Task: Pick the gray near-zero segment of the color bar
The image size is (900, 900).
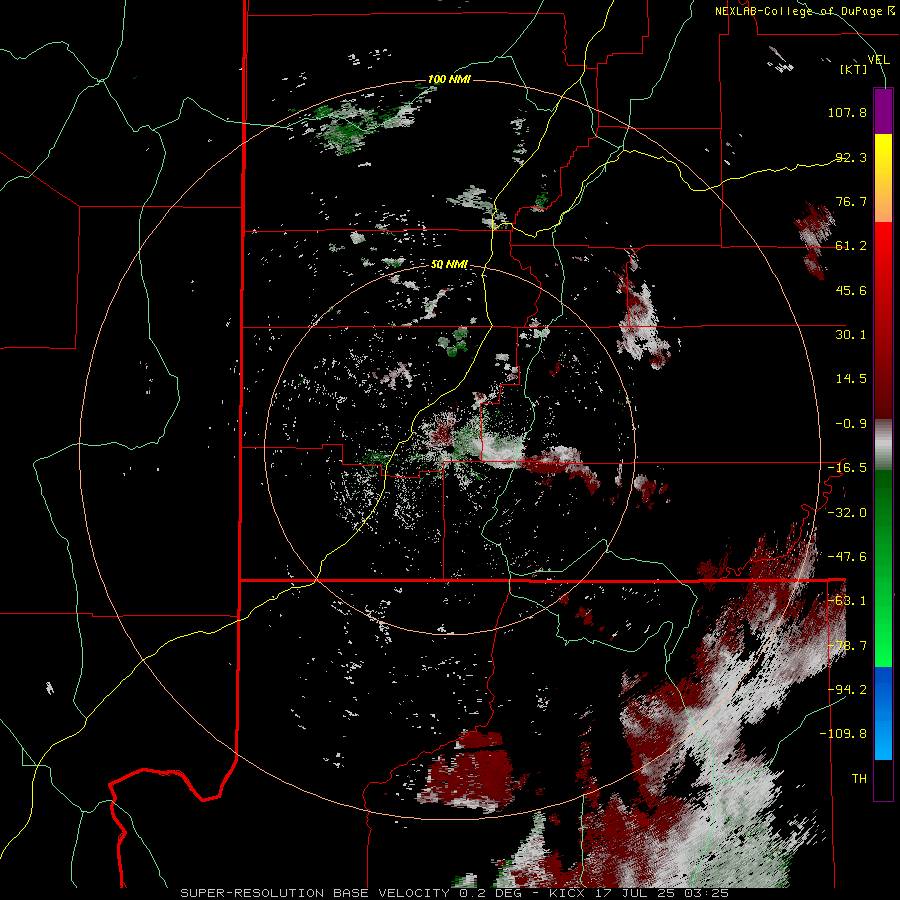Action: coord(883,445)
